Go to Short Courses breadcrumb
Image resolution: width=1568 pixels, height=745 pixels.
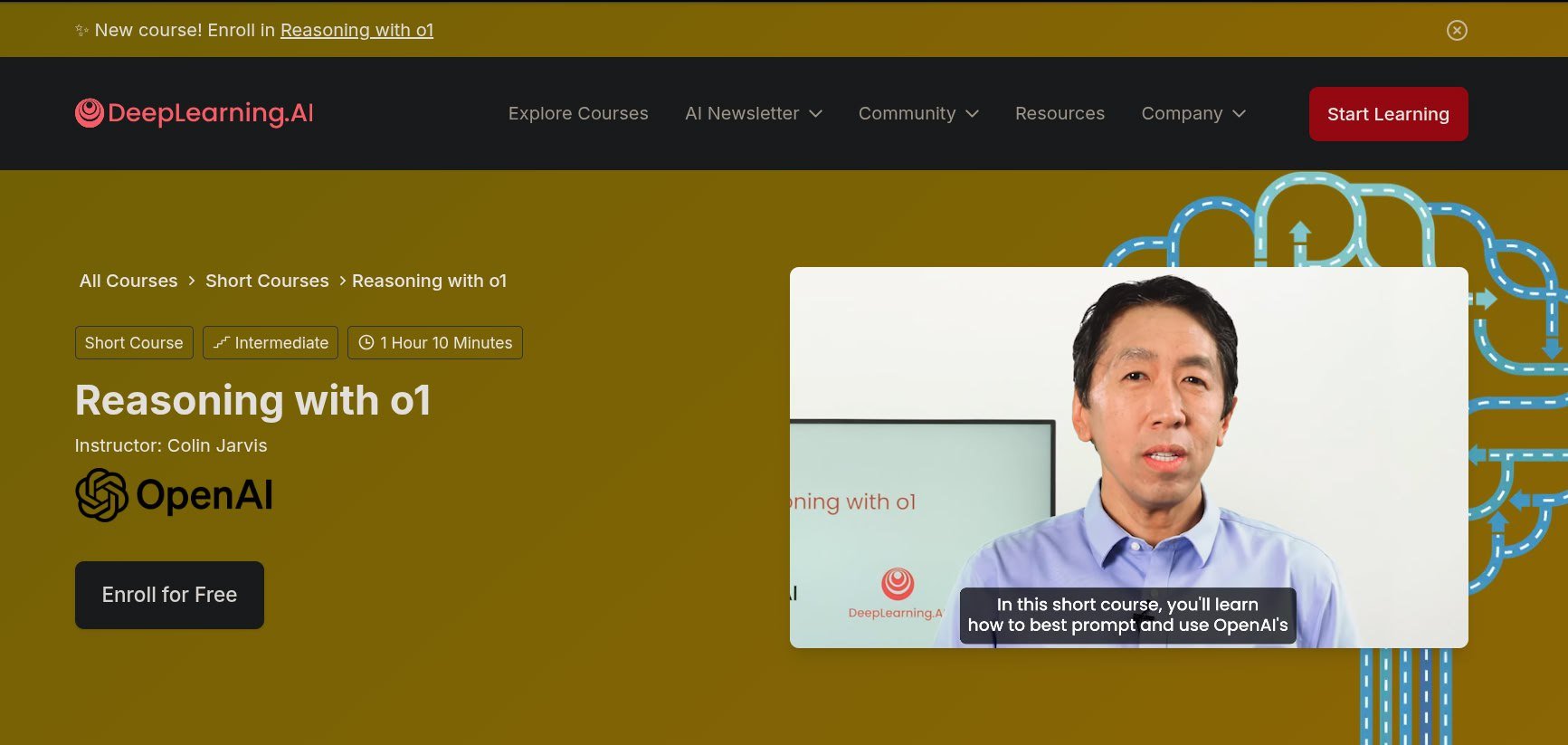(x=267, y=281)
